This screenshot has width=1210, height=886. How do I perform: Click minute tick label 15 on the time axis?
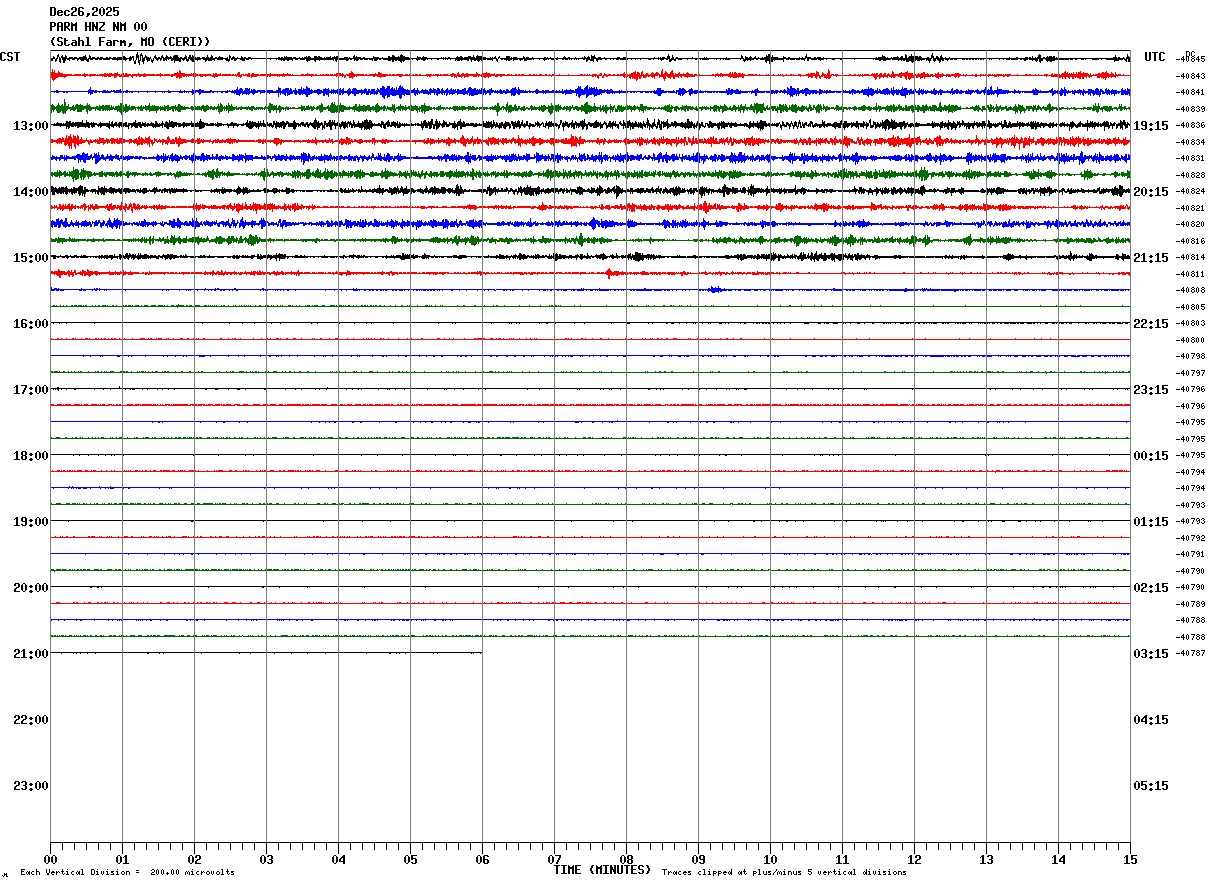(x=1130, y=860)
